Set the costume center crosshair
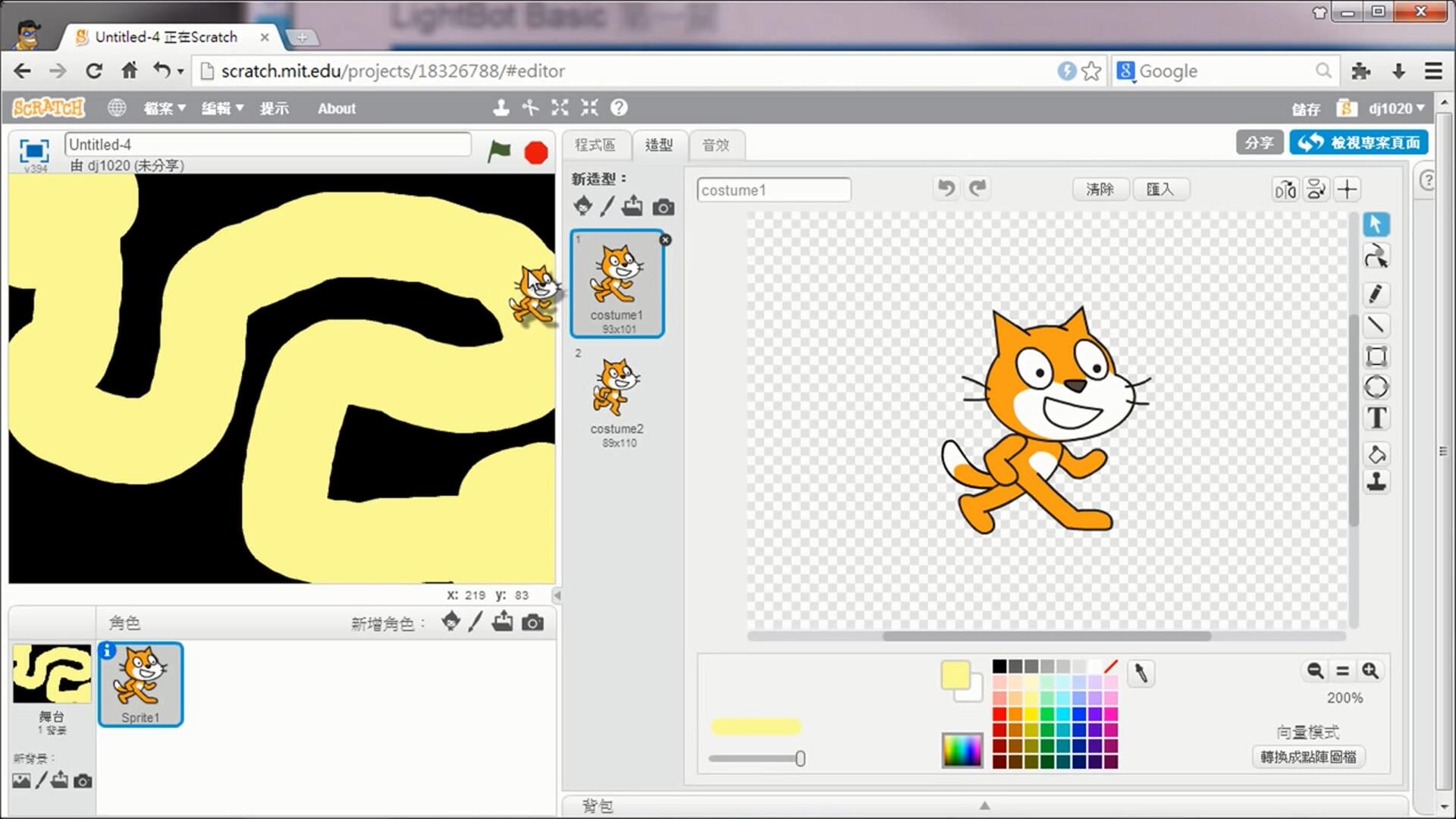The width and height of the screenshot is (1456, 819). point(1348,189)
